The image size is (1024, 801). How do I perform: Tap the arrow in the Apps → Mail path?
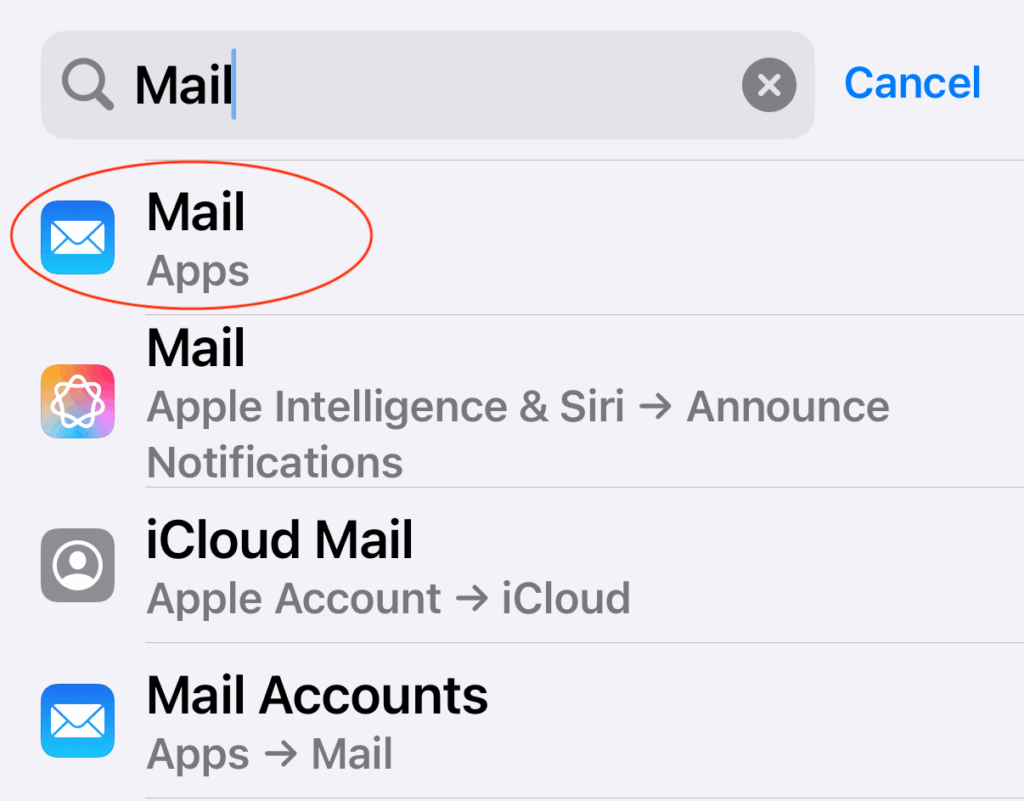(x=281, y=754)
